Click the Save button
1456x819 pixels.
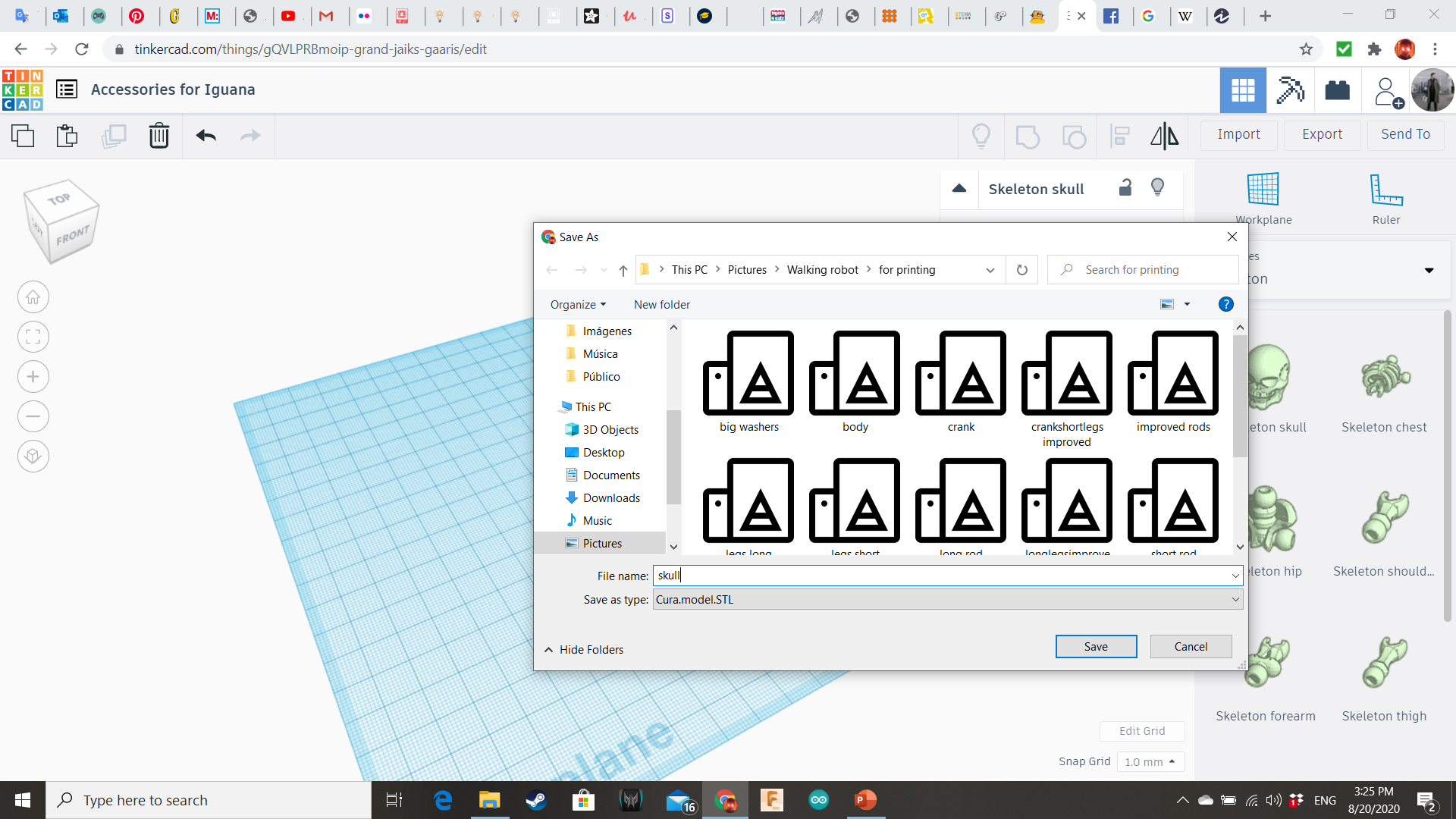pyautogui.click(x=1096, y=646)
